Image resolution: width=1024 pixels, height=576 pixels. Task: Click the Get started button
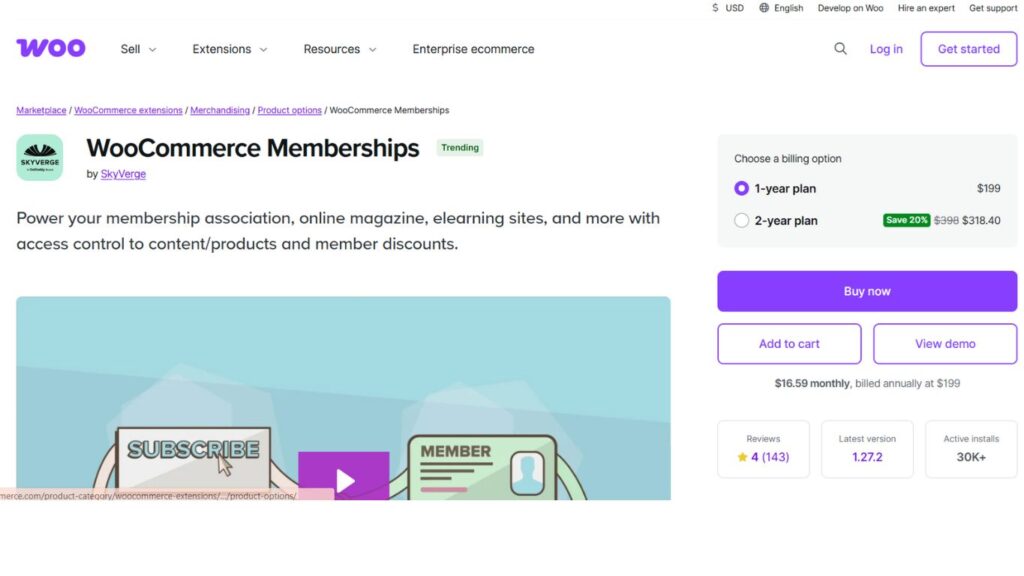pyautogui.click(x=968, y=49)
